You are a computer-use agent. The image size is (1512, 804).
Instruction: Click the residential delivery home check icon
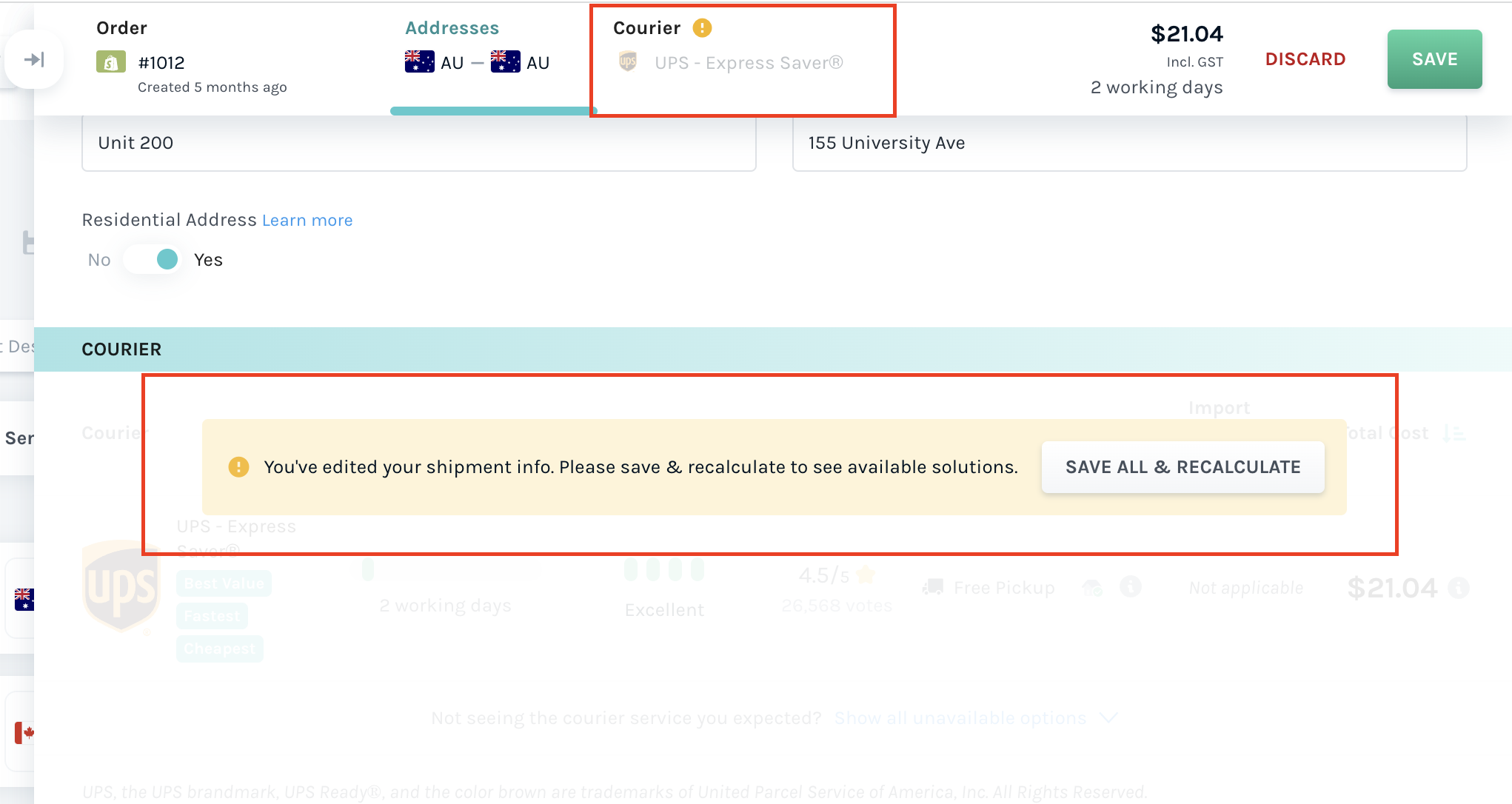click(x=1091, y=586)
